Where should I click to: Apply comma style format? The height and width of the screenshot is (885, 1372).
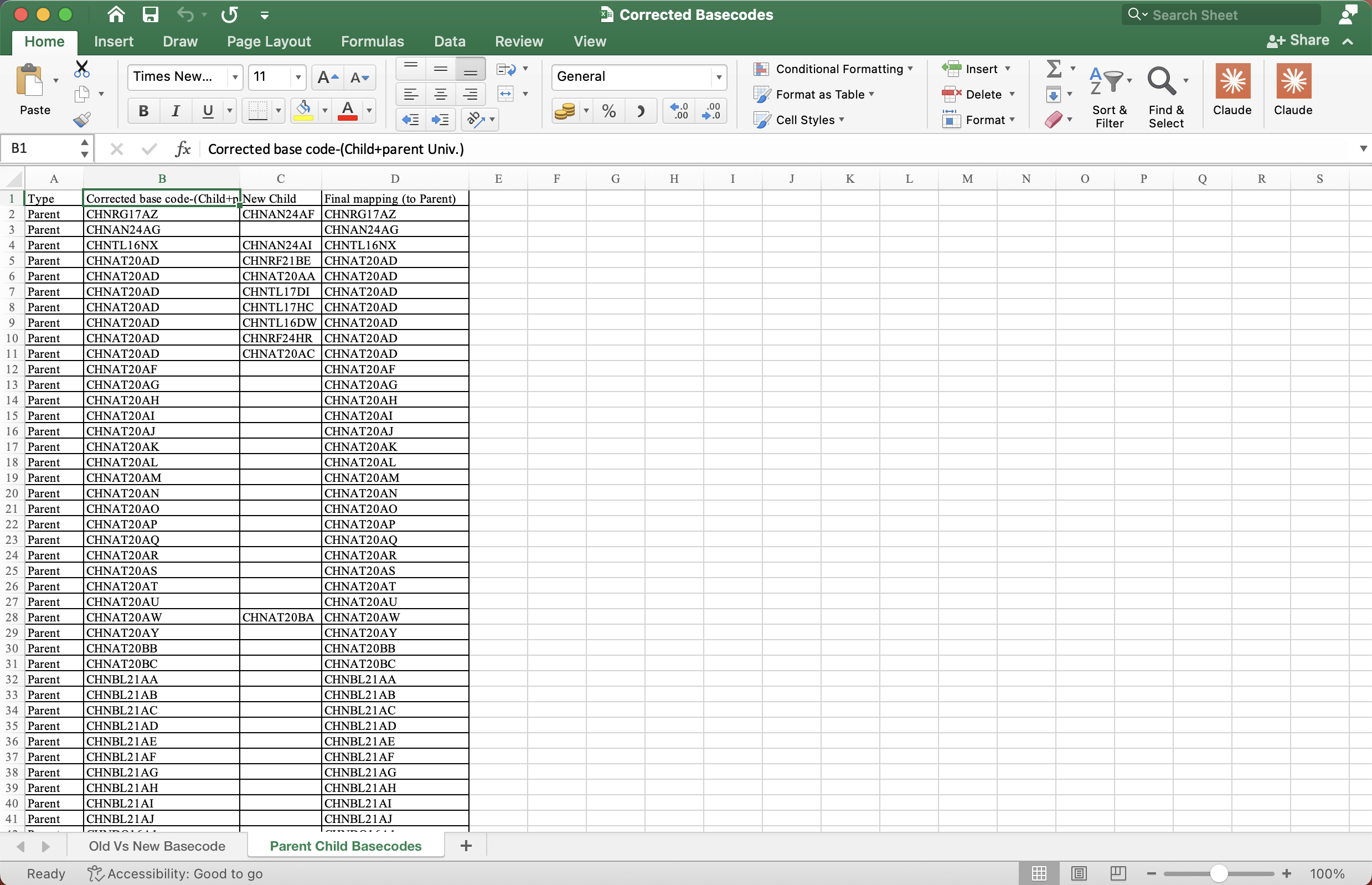641,110
